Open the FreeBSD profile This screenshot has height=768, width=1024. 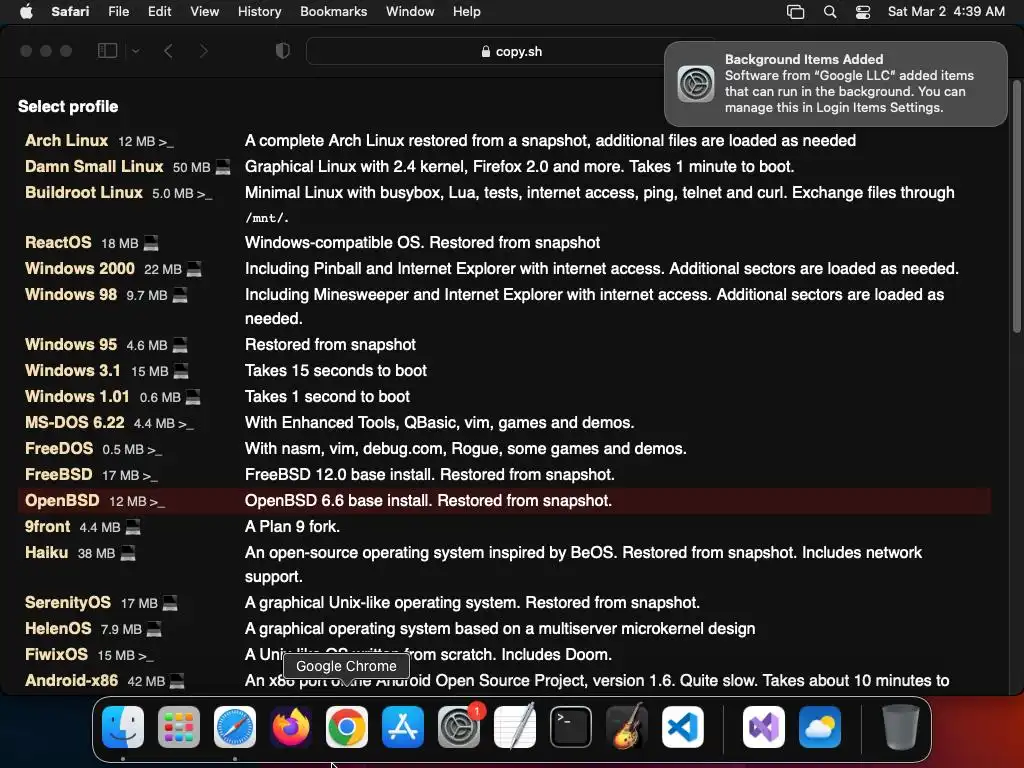coord(58,475)
